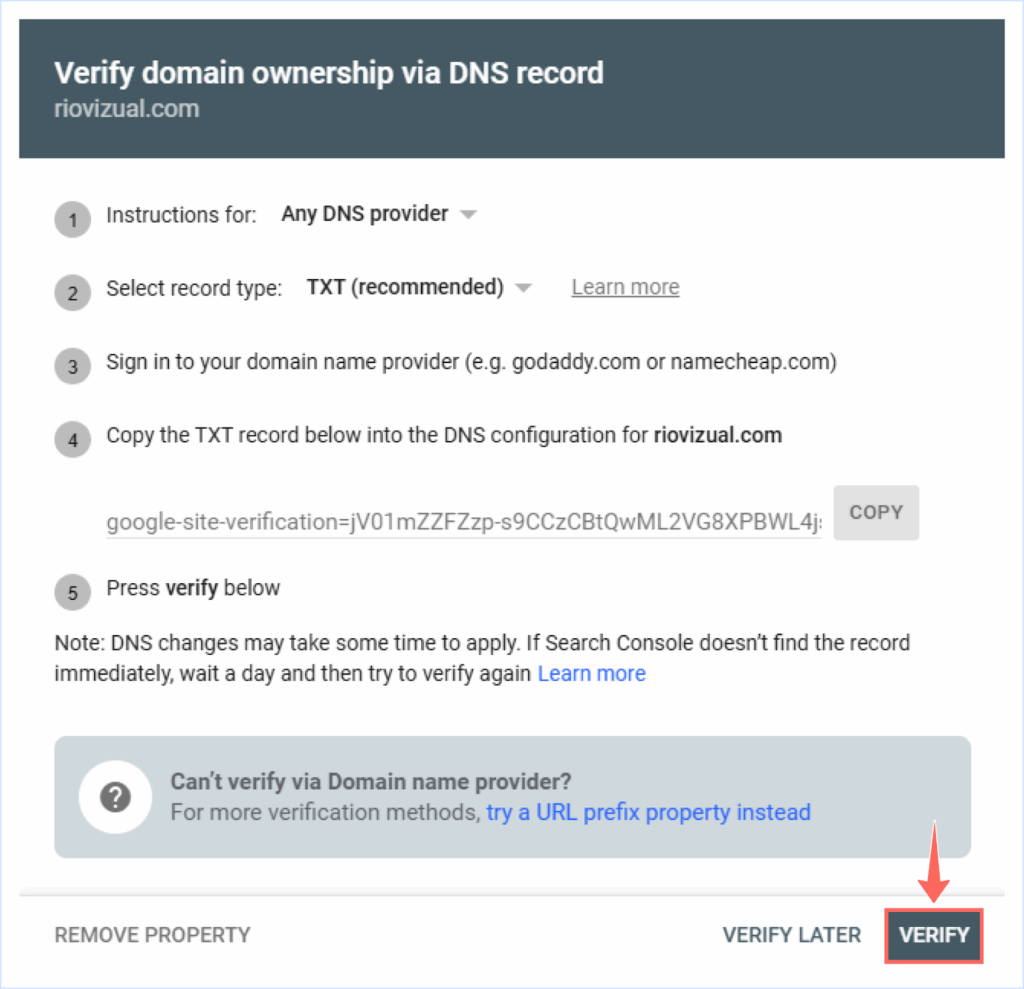Choose Verify Later
The width and height of the screenshot is (1024, 989).
(x=791, y=935)
